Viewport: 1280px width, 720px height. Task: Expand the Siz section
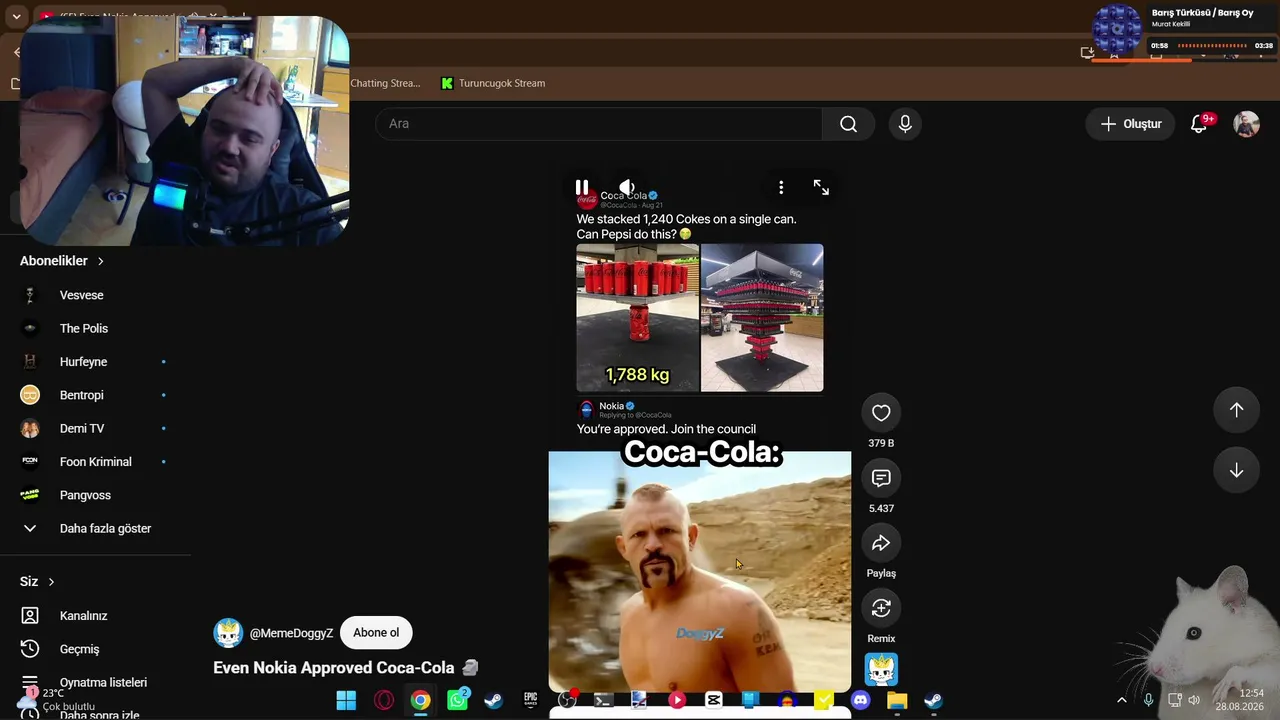(37, 582)
